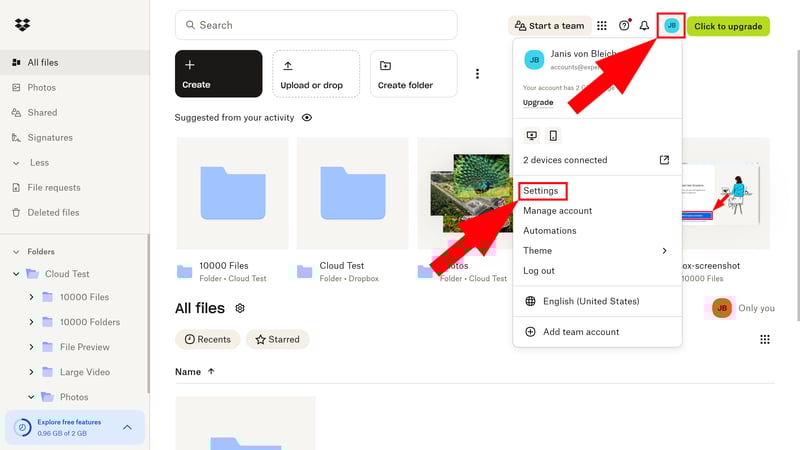Image resolution: width=800 pixels, height=450 pixels.
Task: Click the Upgrade link in account menu
Action: click(x=538, y=103)
